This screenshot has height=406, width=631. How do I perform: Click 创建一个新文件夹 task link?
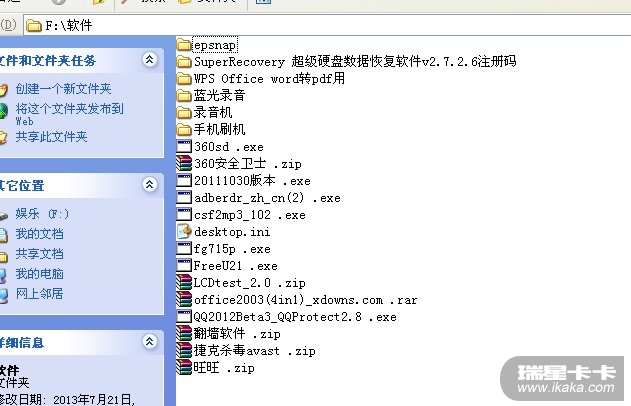(x=63, y=89)
